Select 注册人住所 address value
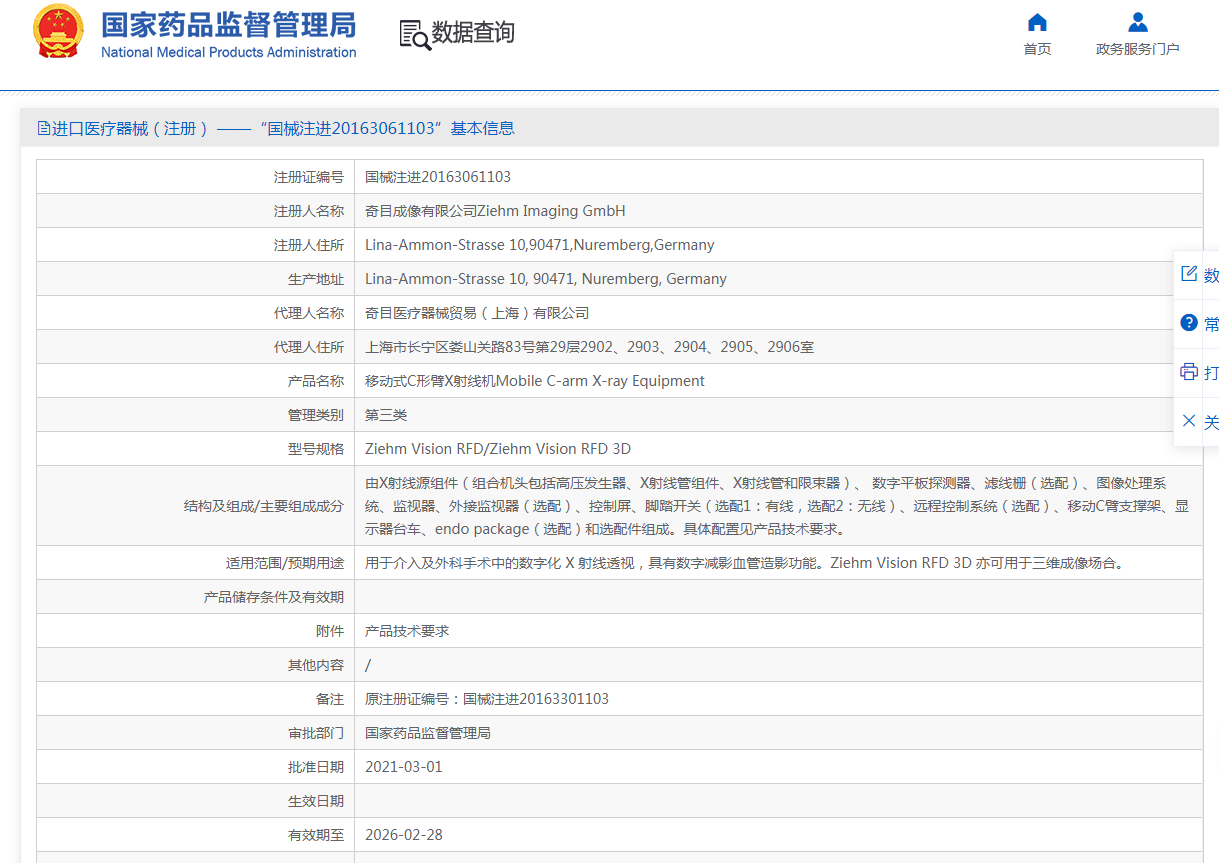 [540, 245]
